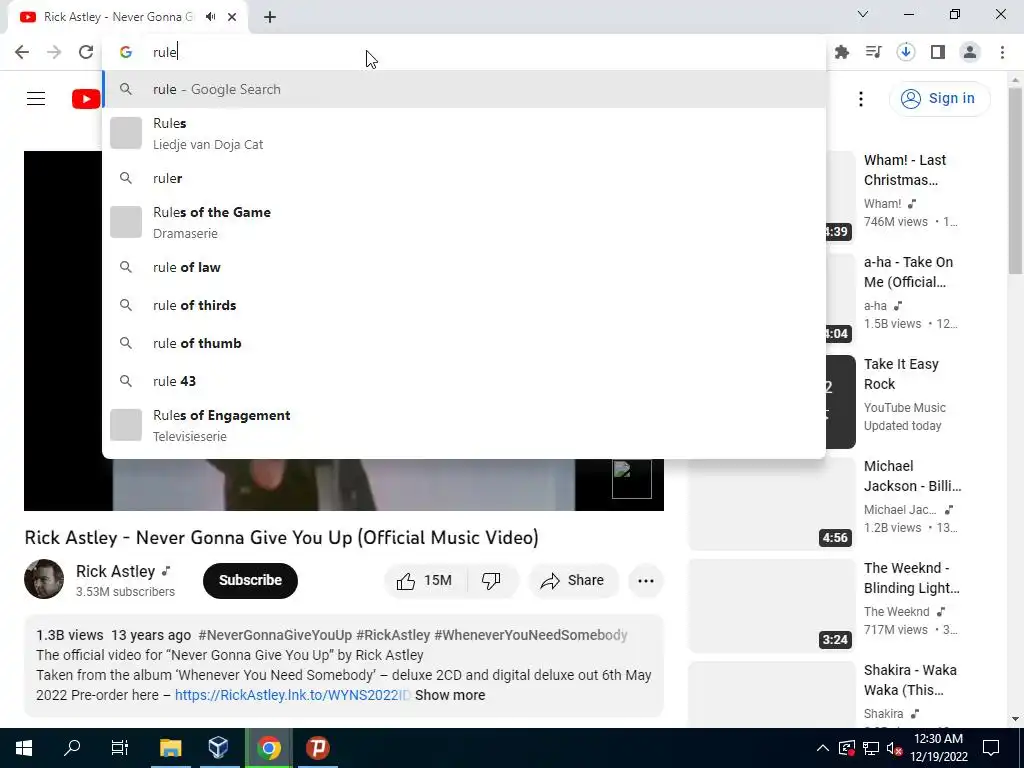Choose 'rule 43' suggestion
Viewport: 1024px width, 768px height.
[x=464, y=381]
